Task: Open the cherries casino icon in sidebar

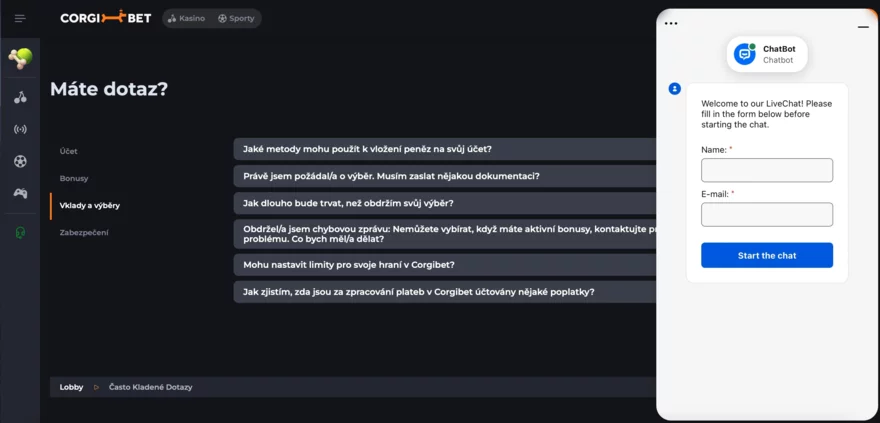Action: pyautogui.click(x=20, y=97)
